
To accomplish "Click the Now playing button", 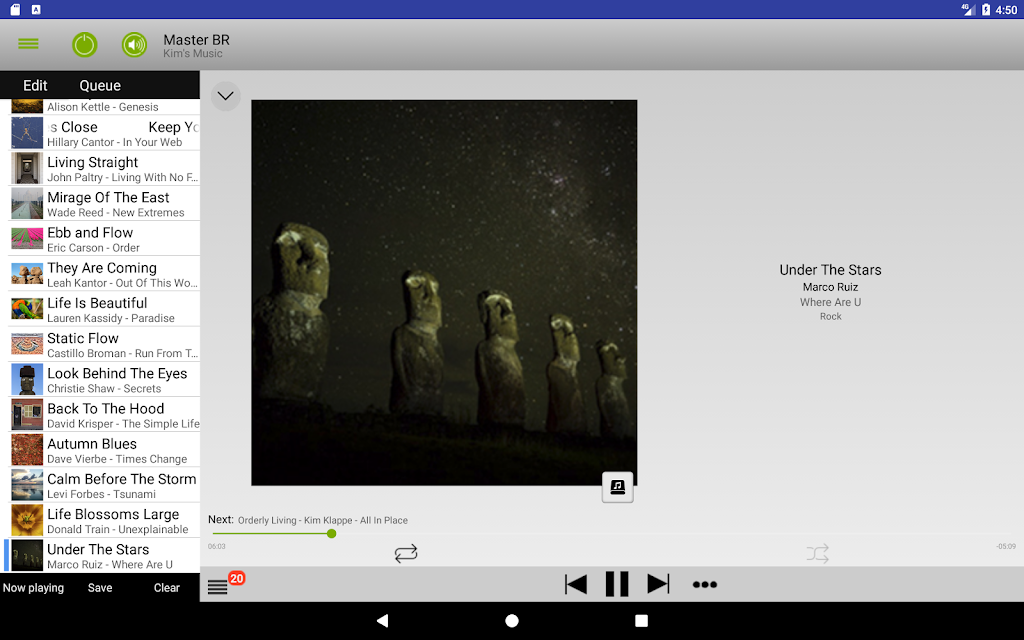I will click(x=33, y=588).
